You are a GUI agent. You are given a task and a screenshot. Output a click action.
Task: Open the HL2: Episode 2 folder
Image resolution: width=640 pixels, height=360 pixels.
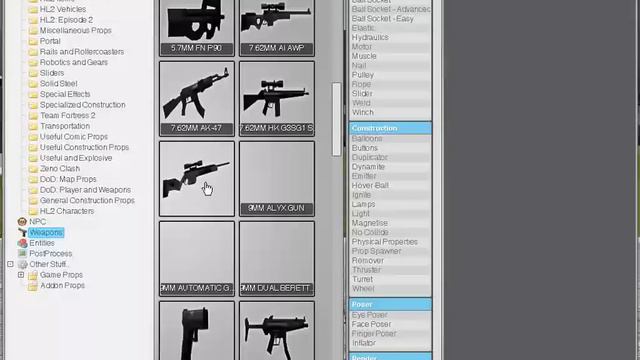[66, 20]
